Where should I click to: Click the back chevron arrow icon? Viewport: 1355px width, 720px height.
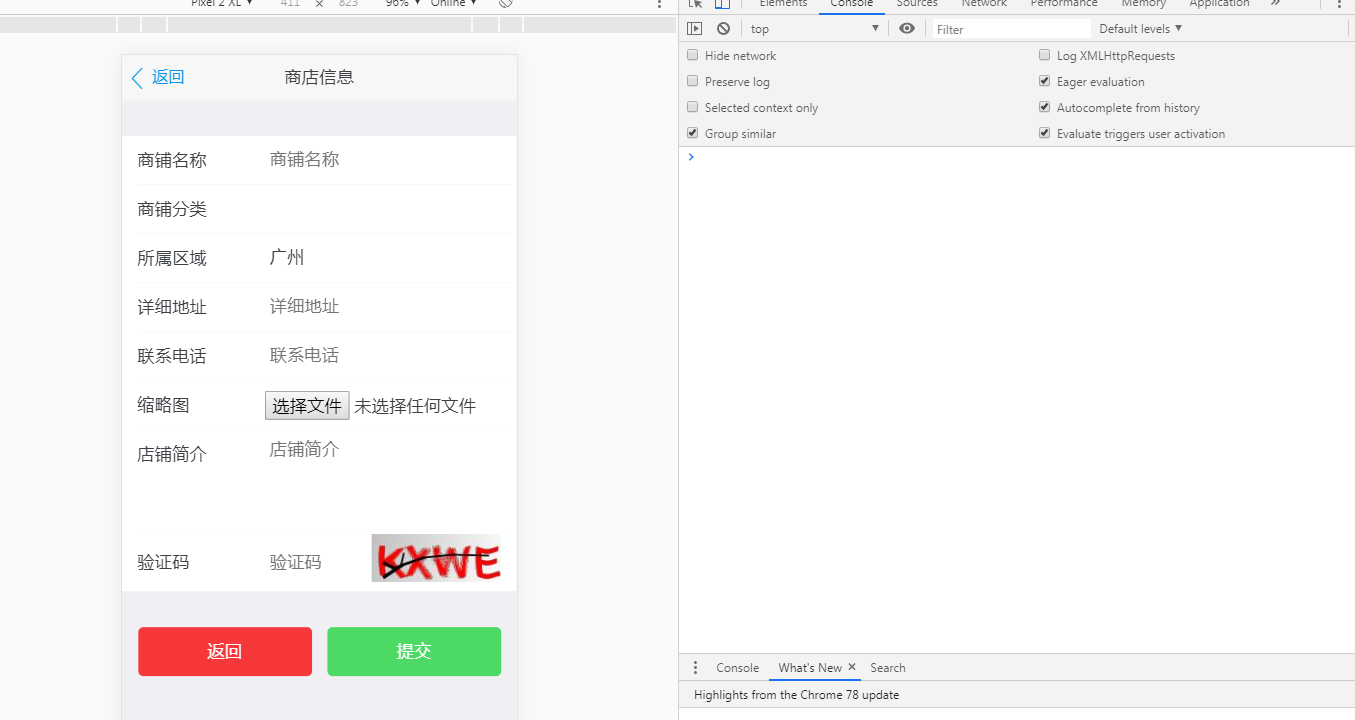pyautogui.click(x=137, y=78)
